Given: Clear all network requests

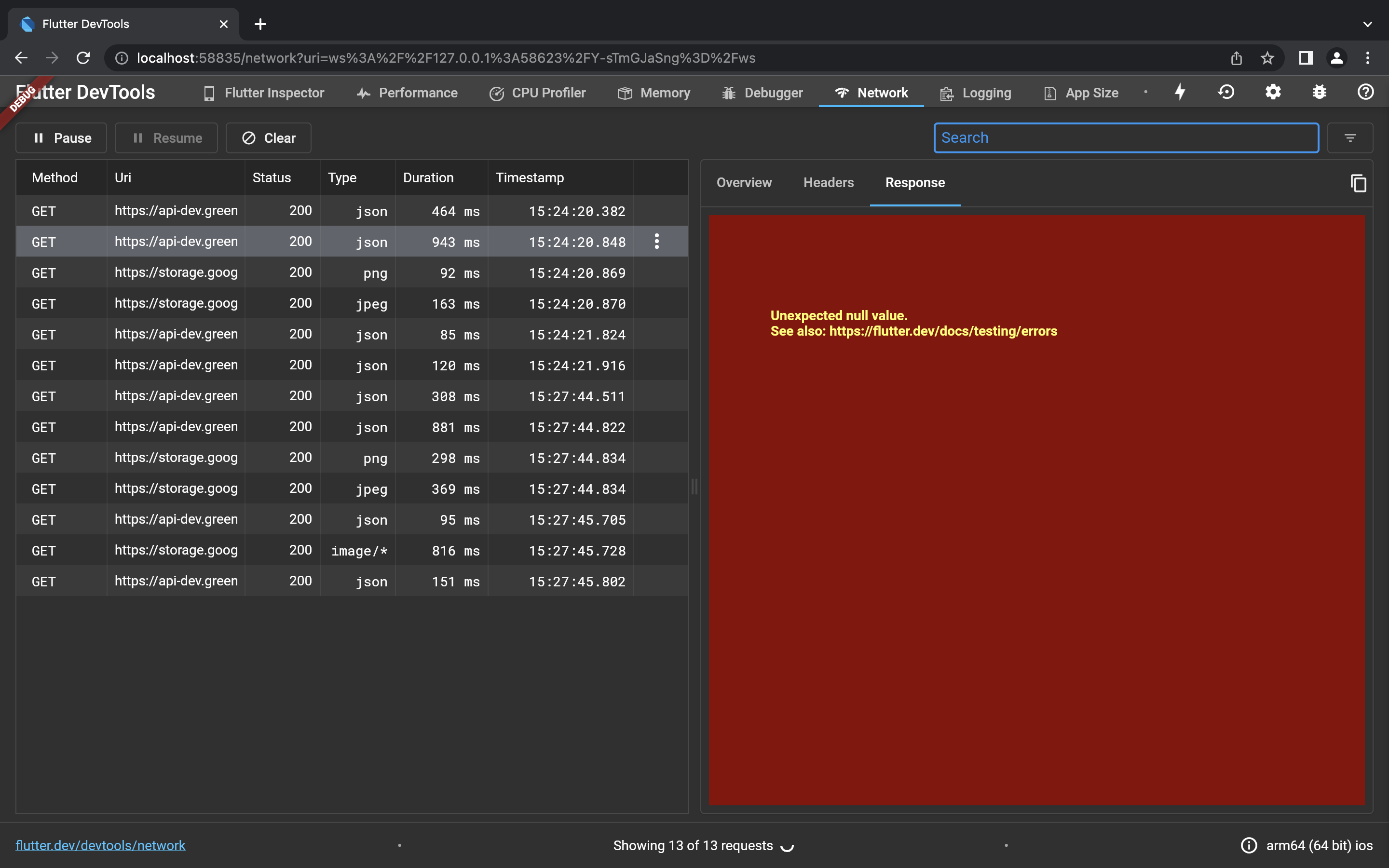Looking at the screenshot, I should tap(268, 138).
